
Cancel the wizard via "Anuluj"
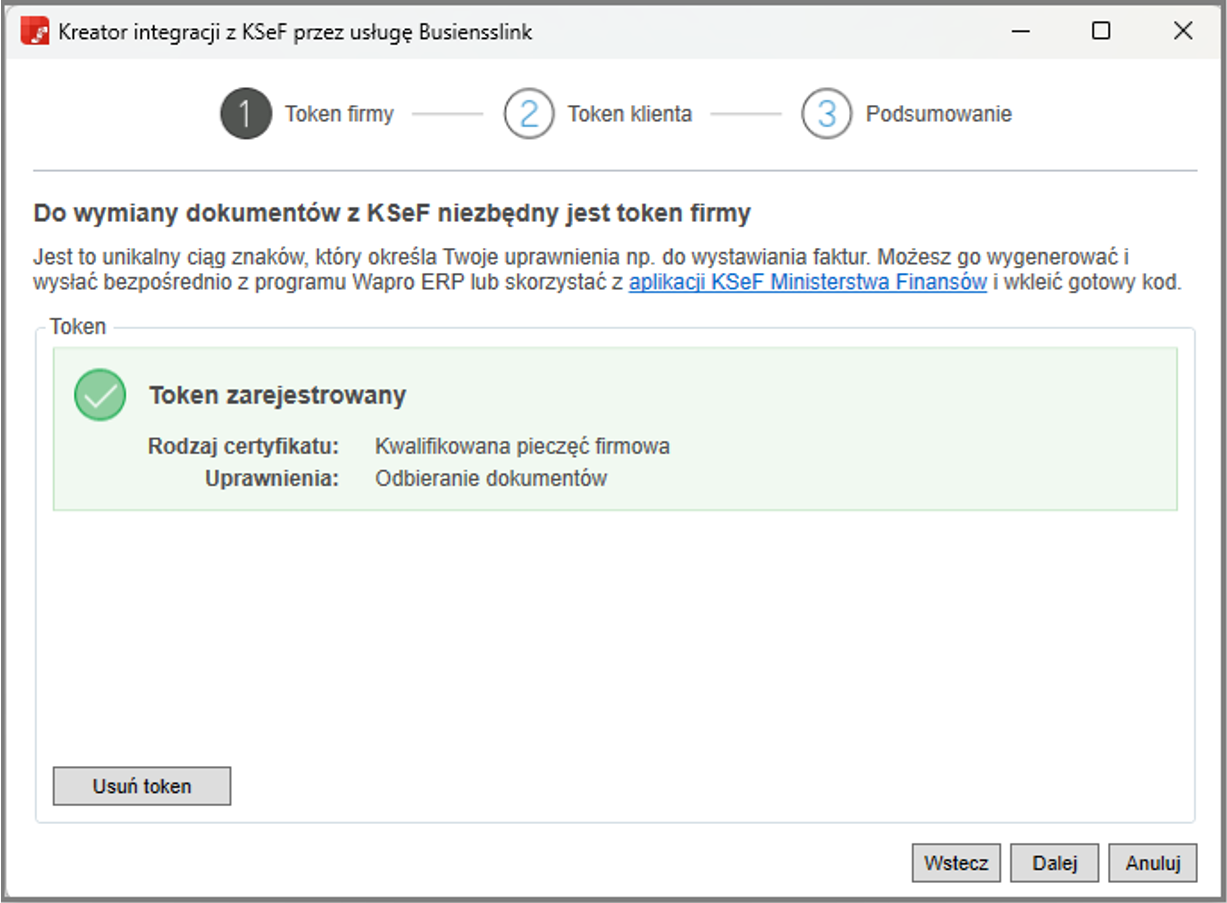pyautogui.click(x=1152, y=864)
